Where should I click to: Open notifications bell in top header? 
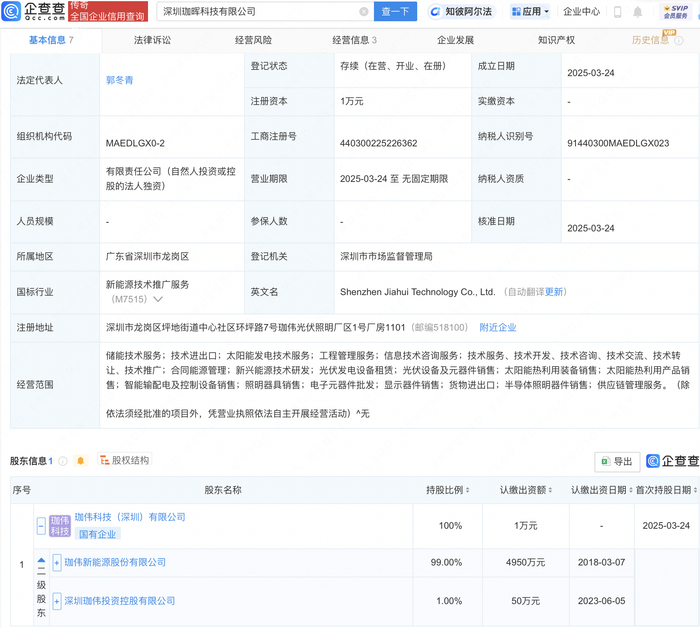tap(638, 12)
